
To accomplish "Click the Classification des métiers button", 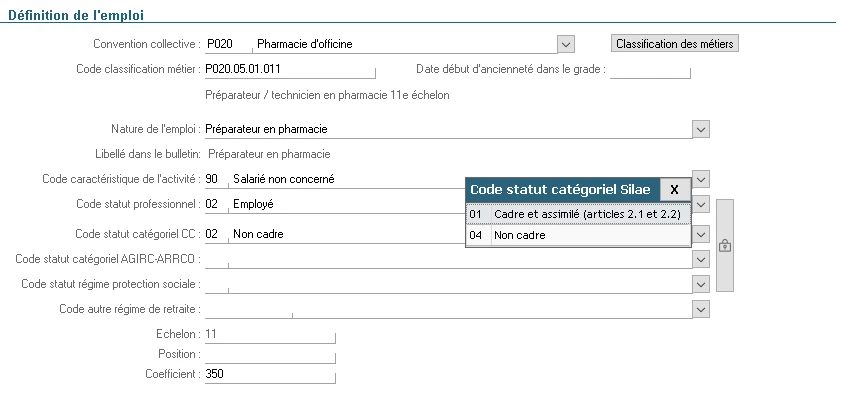I will [x=675, y=44].
